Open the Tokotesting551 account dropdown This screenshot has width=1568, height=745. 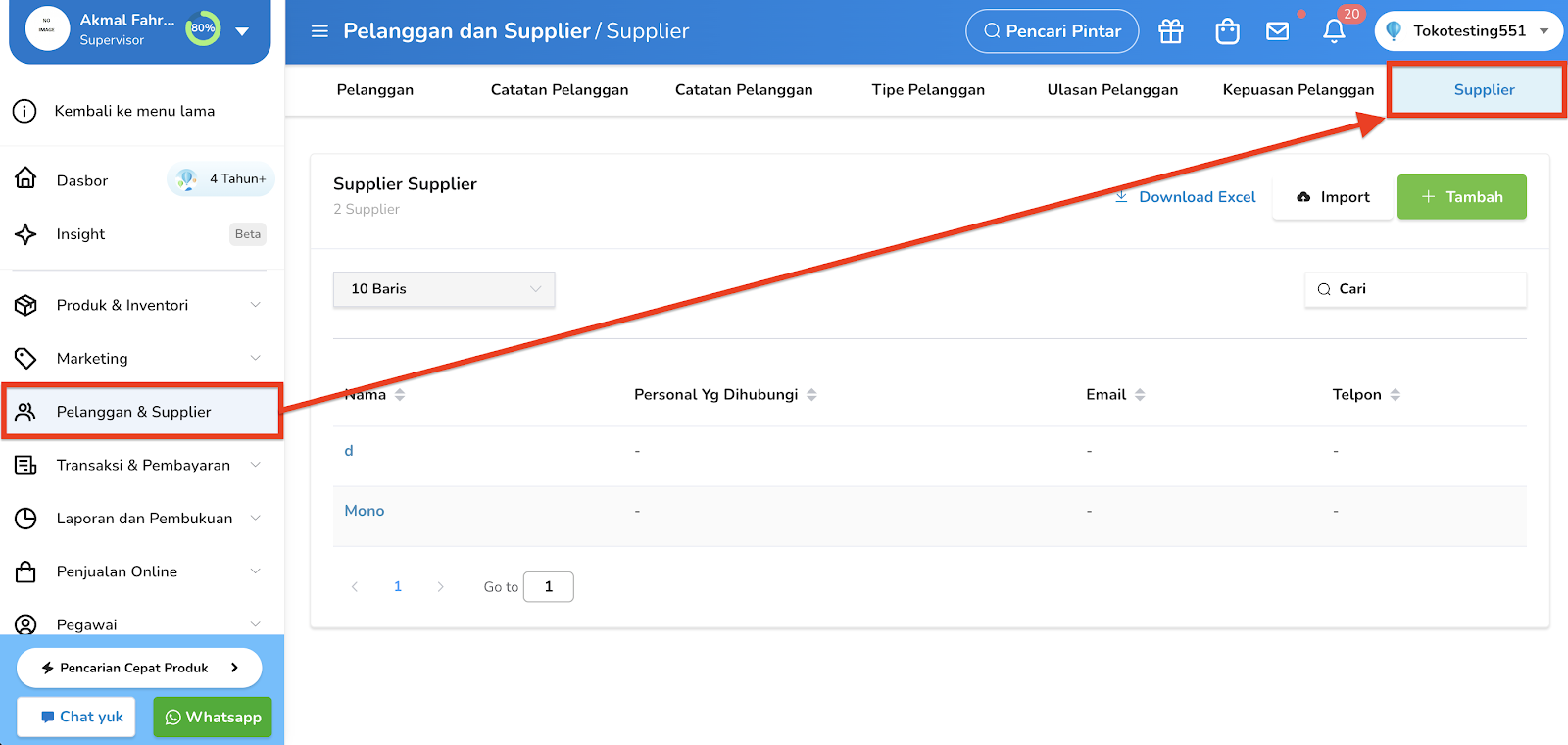pos(1469,31)
